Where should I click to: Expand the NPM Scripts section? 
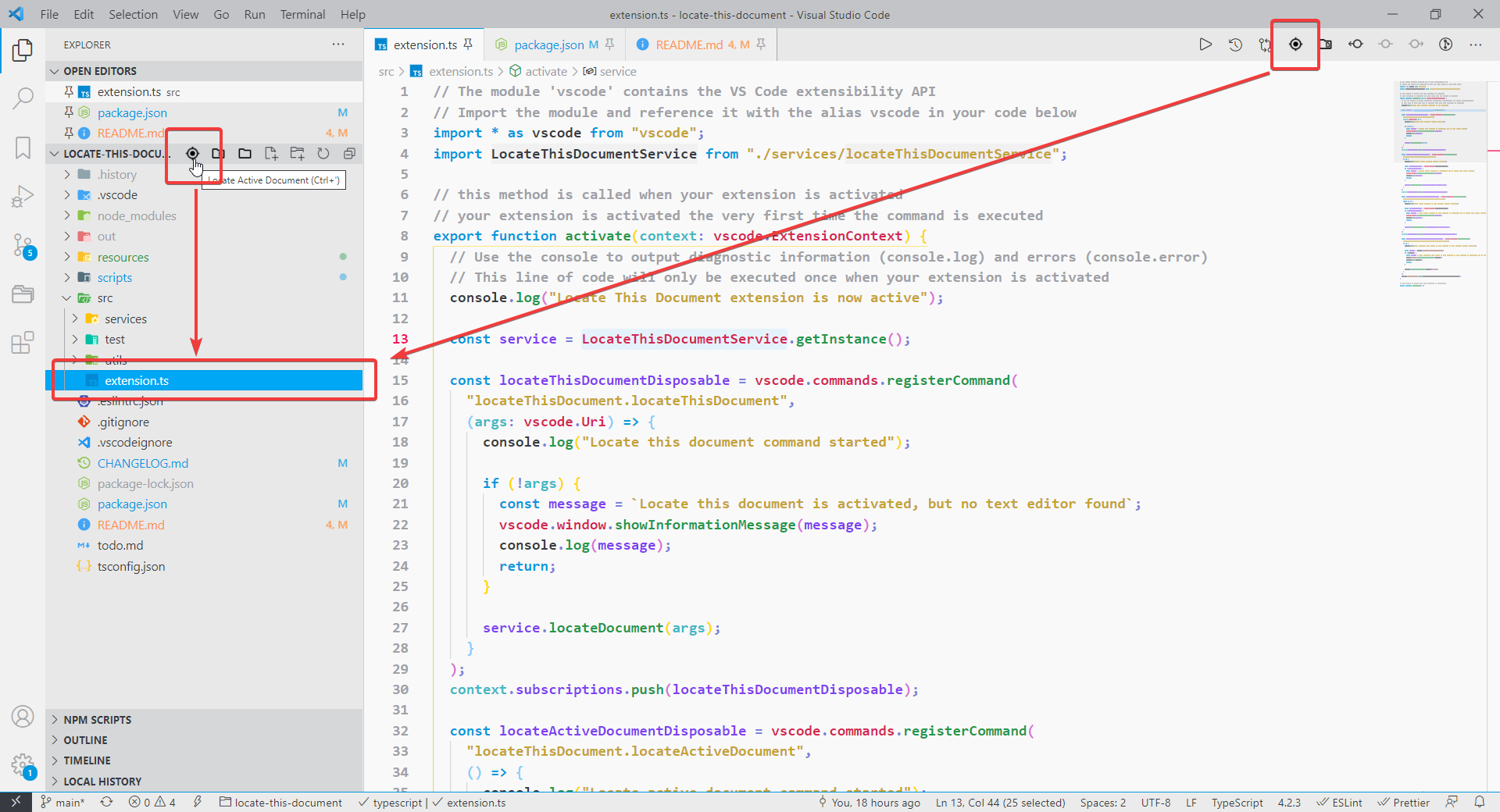tap(204, 720)
